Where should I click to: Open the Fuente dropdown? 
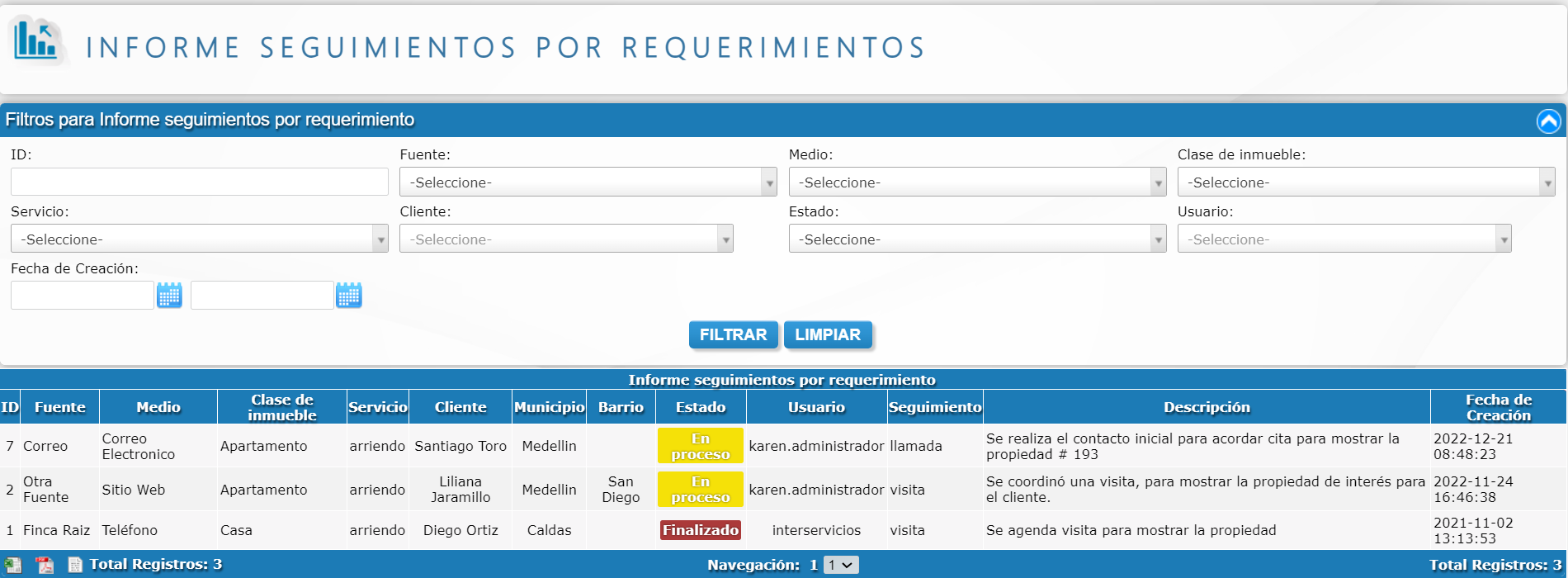(588, 182)
